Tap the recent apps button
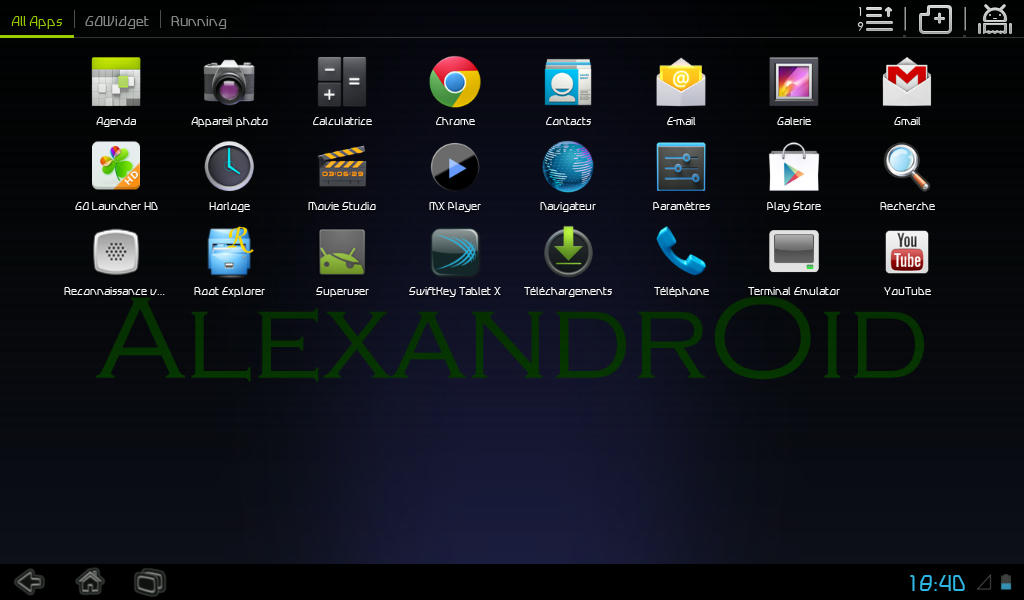1024x600 pixels. coord(150,582)
